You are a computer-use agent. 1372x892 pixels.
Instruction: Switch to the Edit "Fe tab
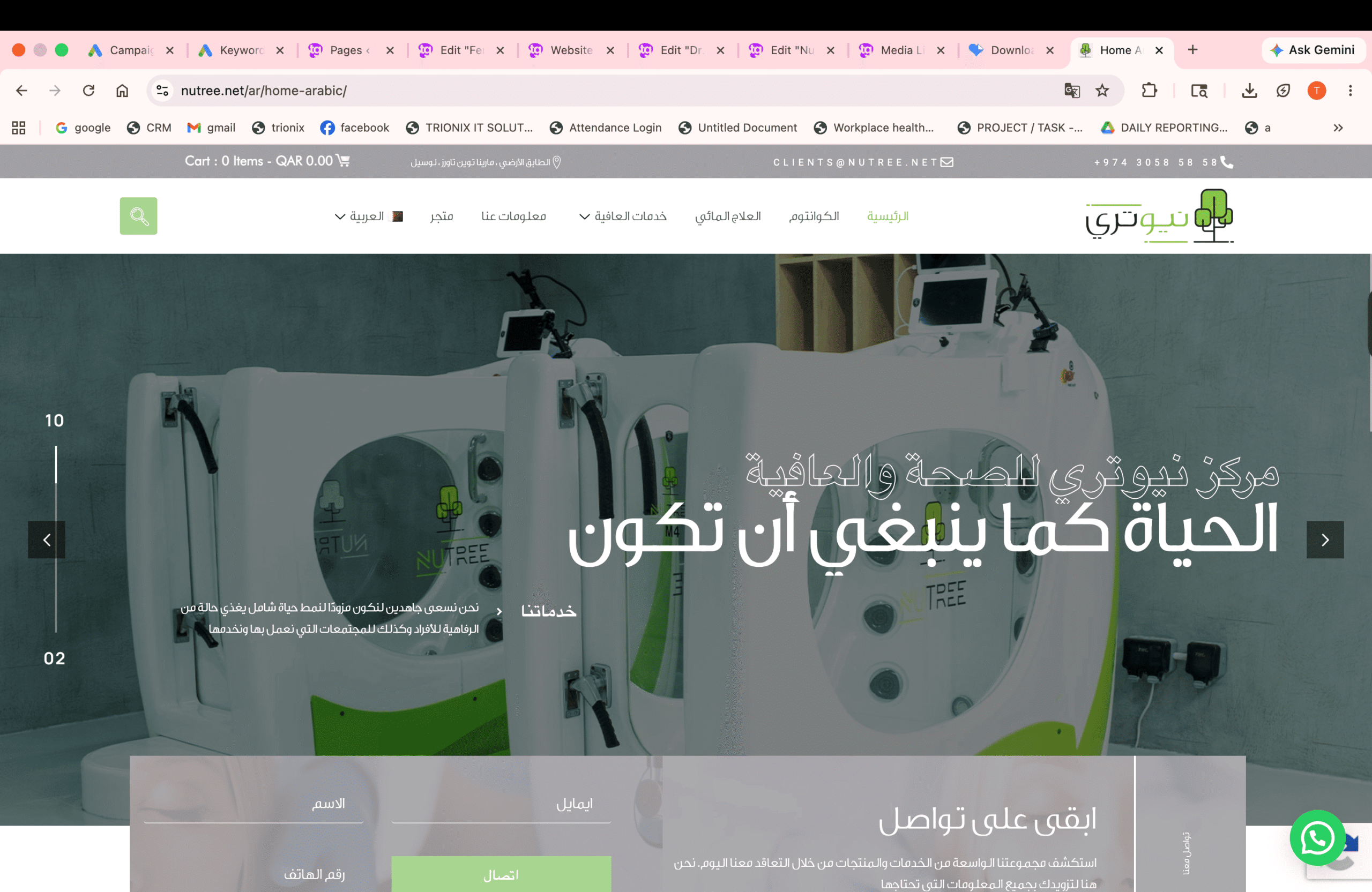[x=461, y=50]
